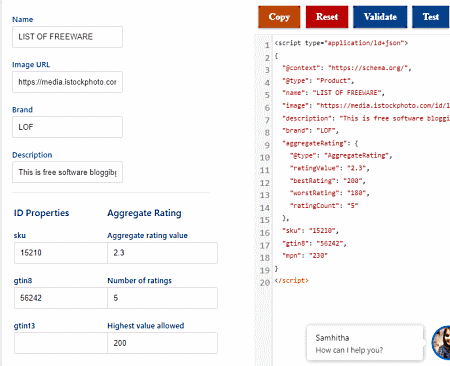Click the "@context" schema.org code line
Viewport: 450px width, 366px height.
(x=347, y=68)
